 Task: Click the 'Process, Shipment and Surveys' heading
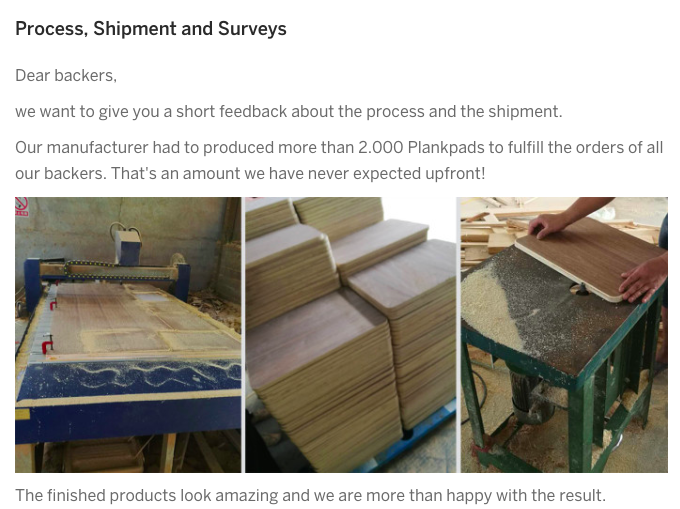151,29
